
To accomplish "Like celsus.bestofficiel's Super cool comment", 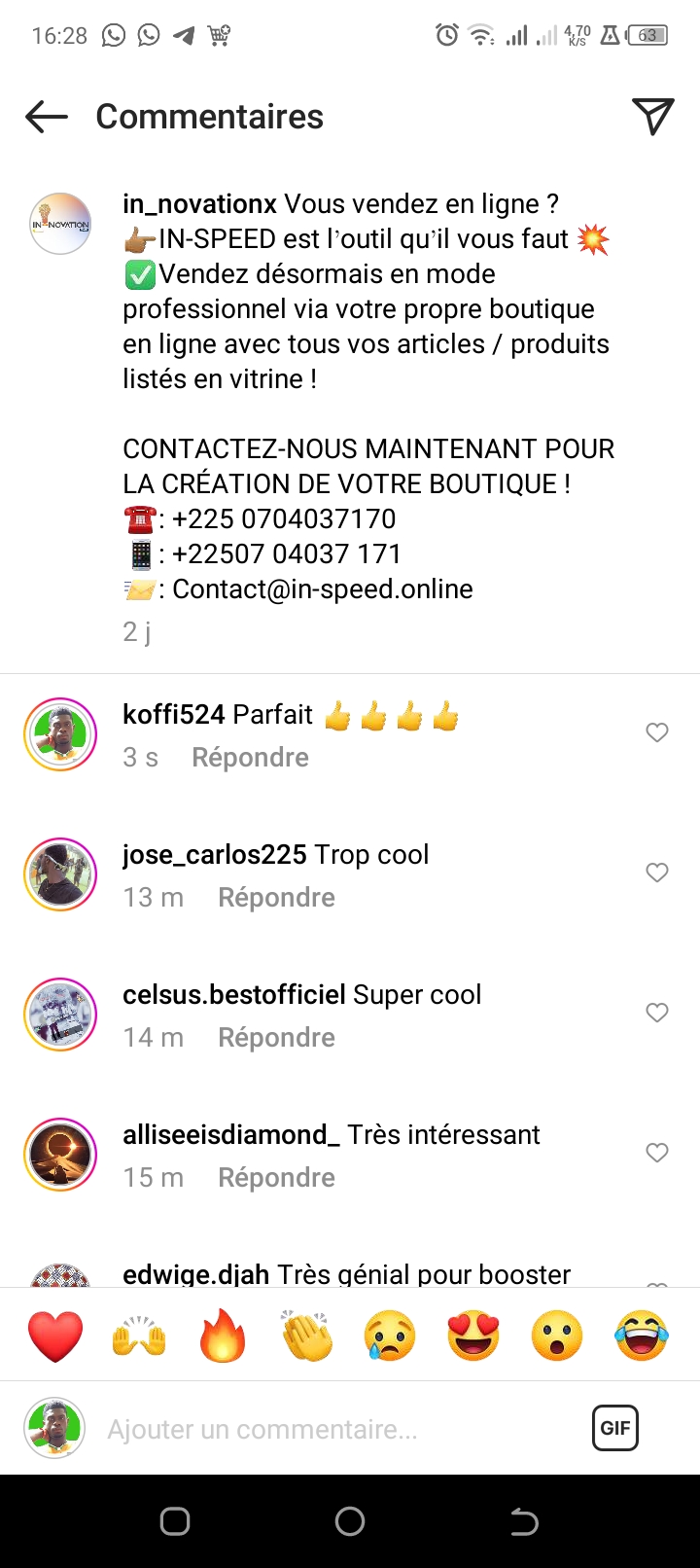I will [x=657, y=1013].
